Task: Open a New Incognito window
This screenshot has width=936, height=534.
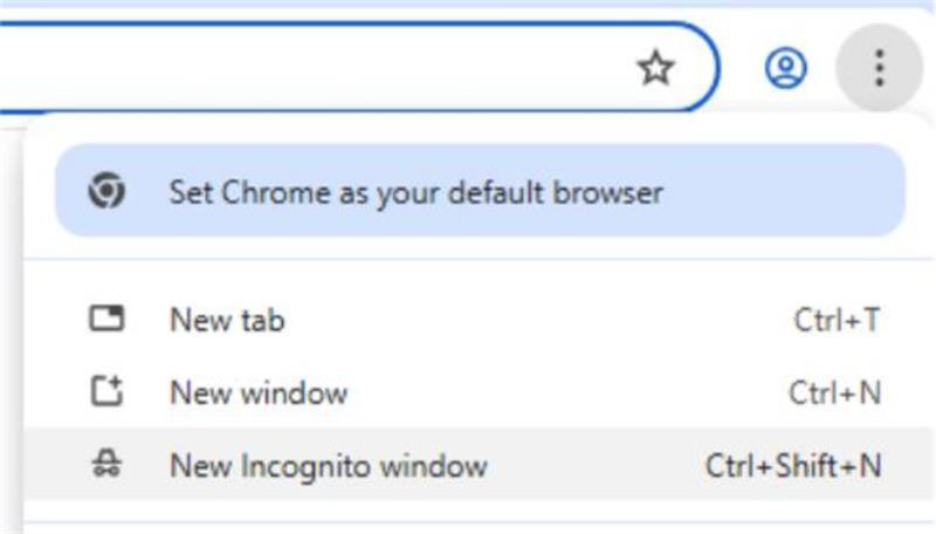Action: click(480, 465)
